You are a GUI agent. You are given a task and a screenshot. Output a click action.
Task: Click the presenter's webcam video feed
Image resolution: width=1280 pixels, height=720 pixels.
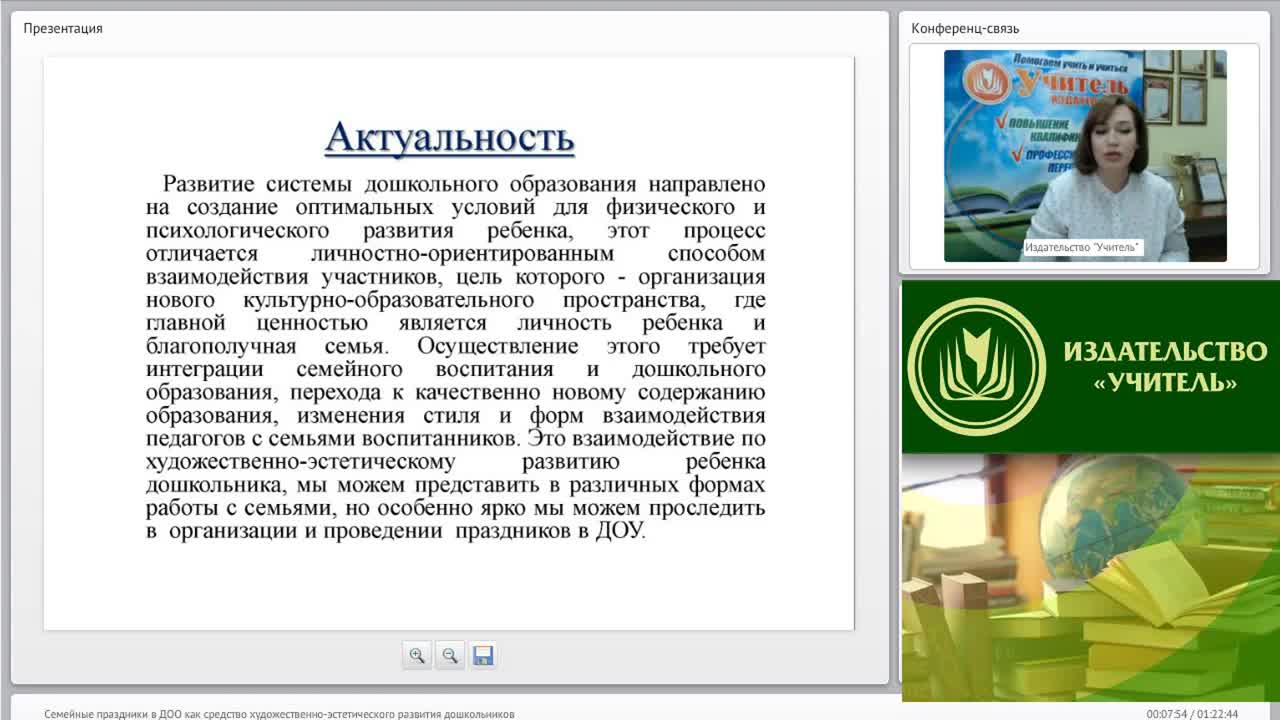1085,156
